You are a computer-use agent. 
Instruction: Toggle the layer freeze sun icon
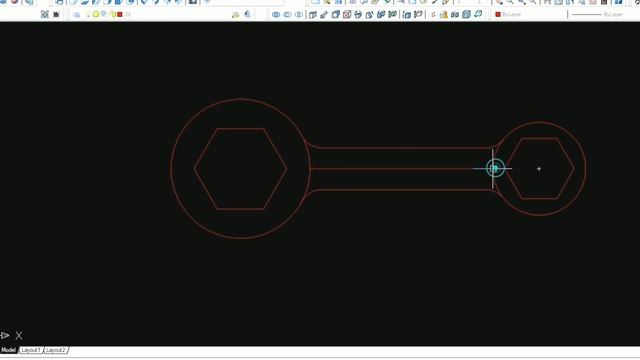[x=96, y=14]
